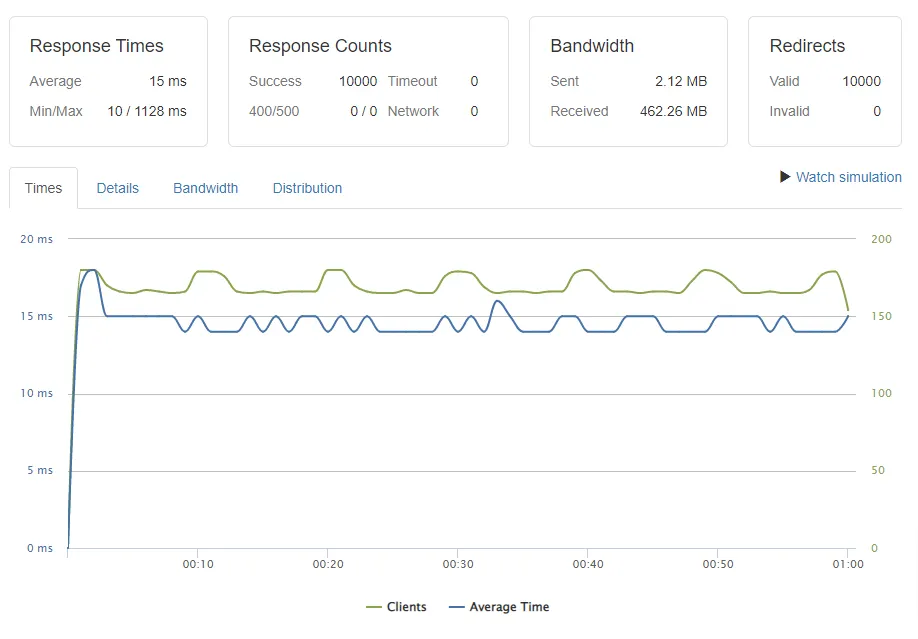Click the green Clients legend line marker
Image resolution: width=918 pixels, height=639 pixels.
(x=374, y=607)
